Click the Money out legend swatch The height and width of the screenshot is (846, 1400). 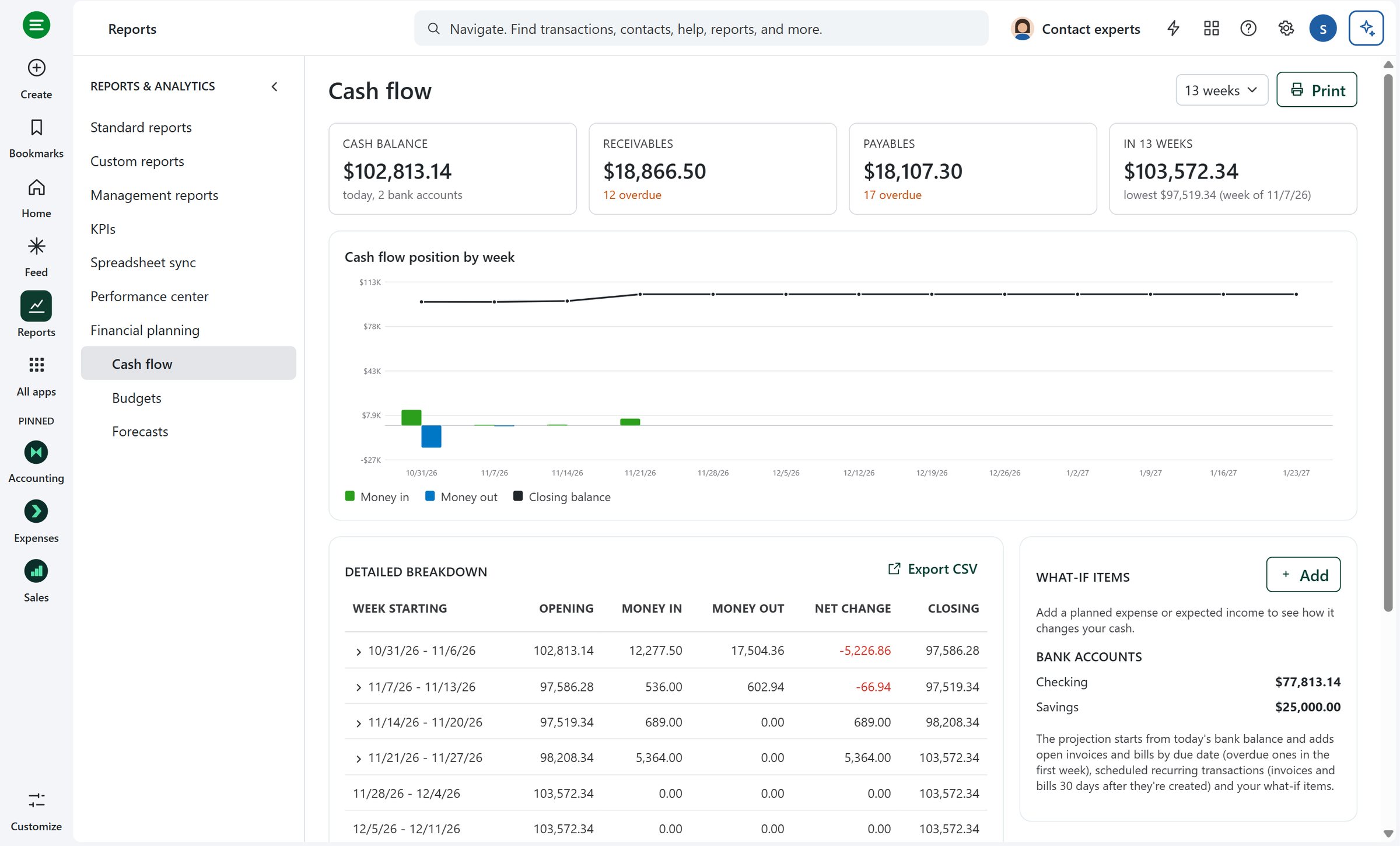point(430,497)
